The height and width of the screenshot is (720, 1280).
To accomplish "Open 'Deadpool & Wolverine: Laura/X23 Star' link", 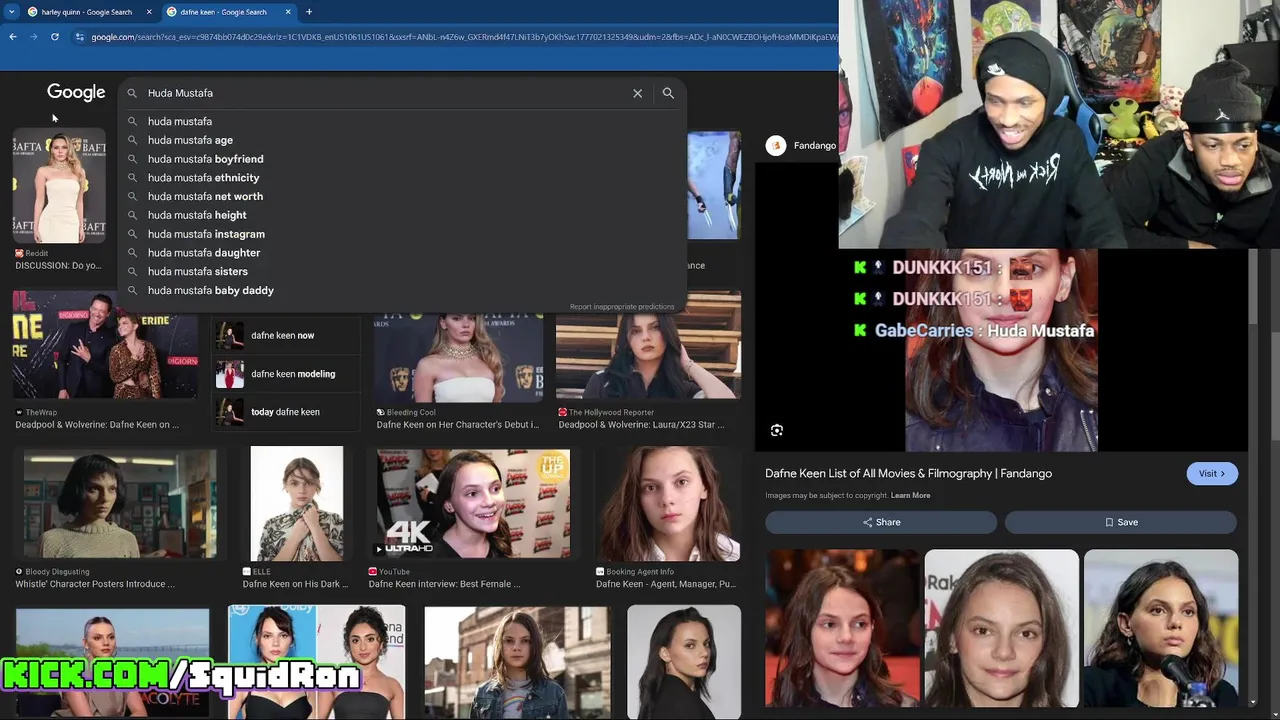I will coord(641,425).
